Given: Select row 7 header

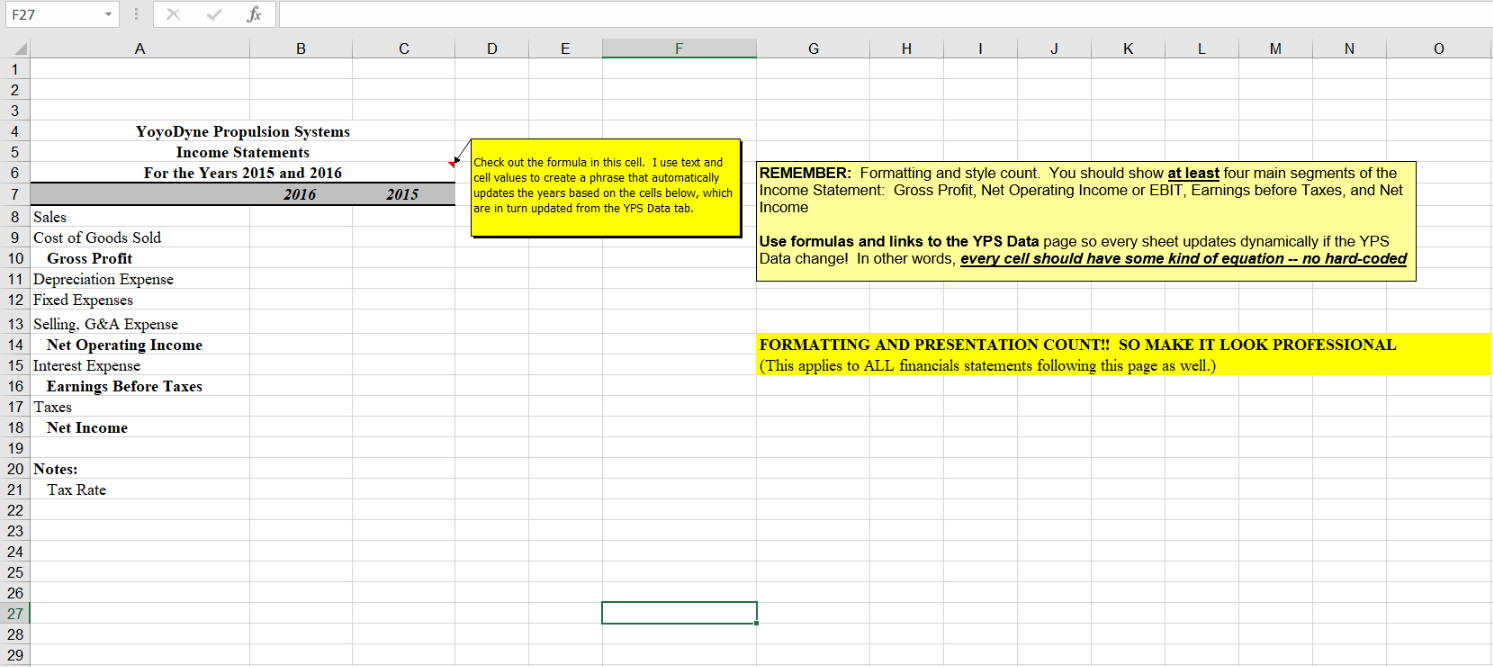Looking at the screenshot, I should tap(15, 194).
